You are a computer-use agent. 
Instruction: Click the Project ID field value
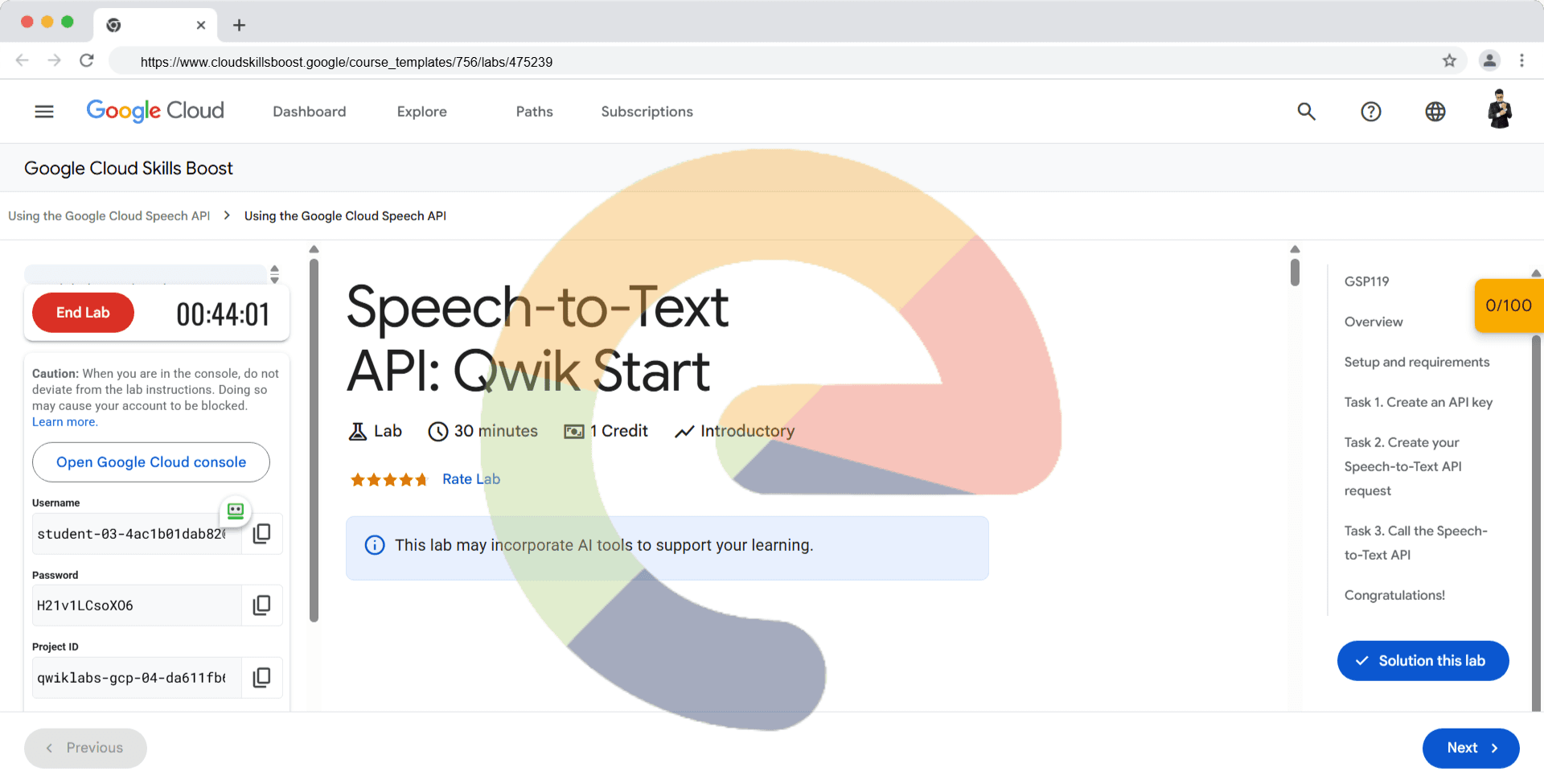[x=137, y=678]
